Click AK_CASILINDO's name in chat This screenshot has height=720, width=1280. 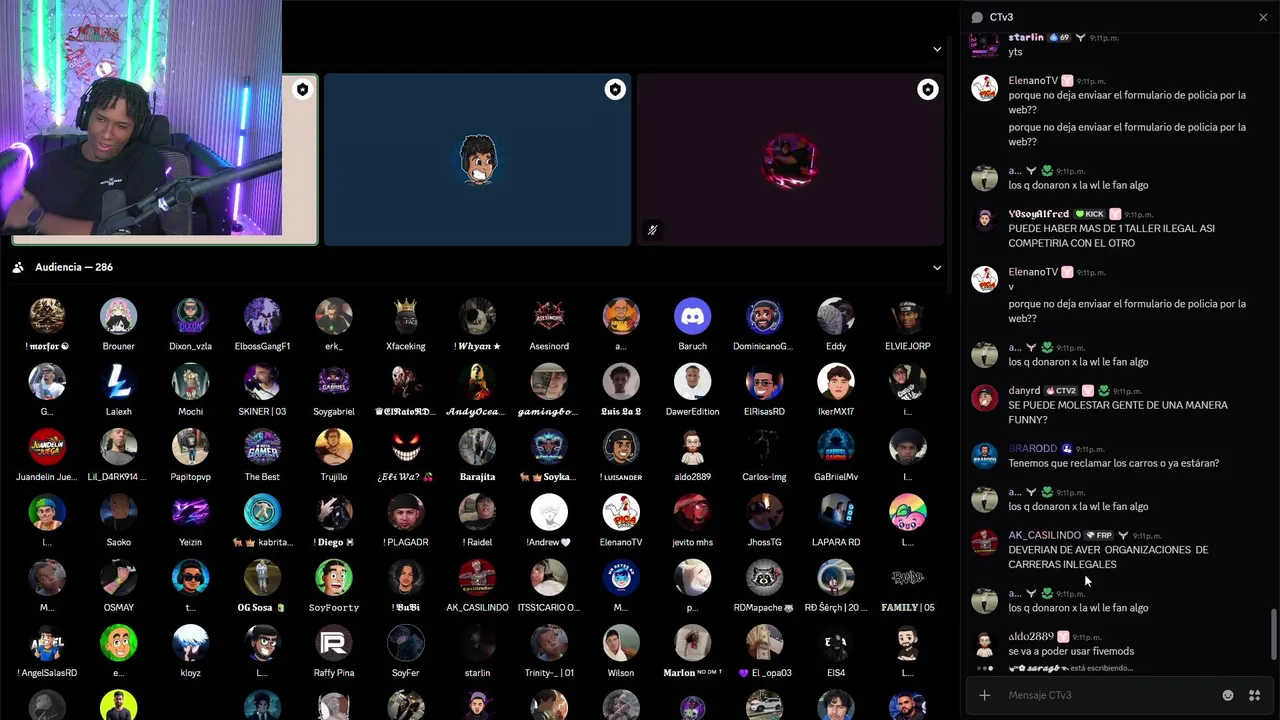1044,536
